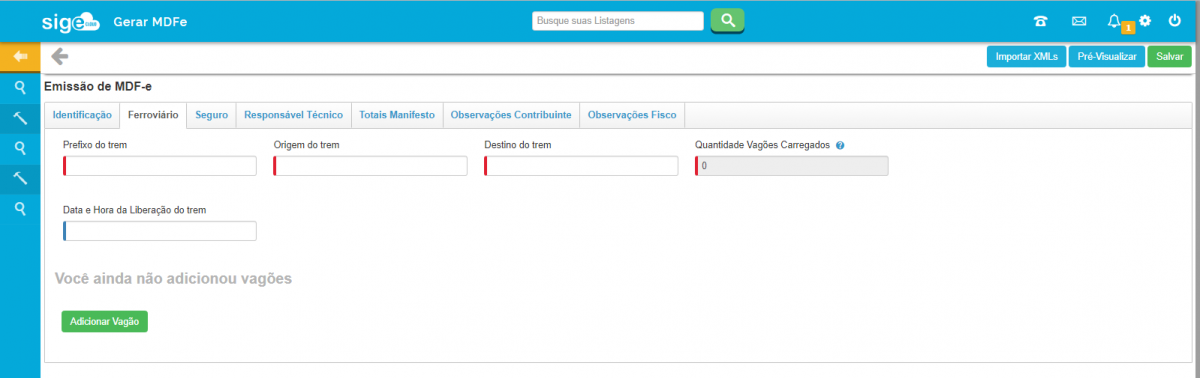Click the green search magnifier button
This screenshot has height=378, width=1200.
727,20
